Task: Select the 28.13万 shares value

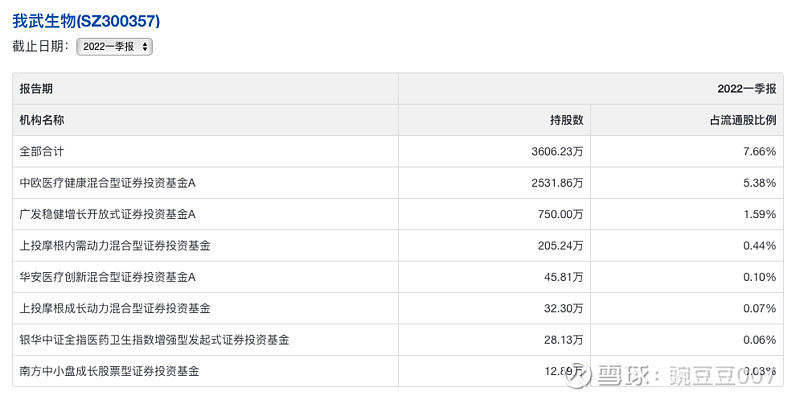Action: (564, 340)
